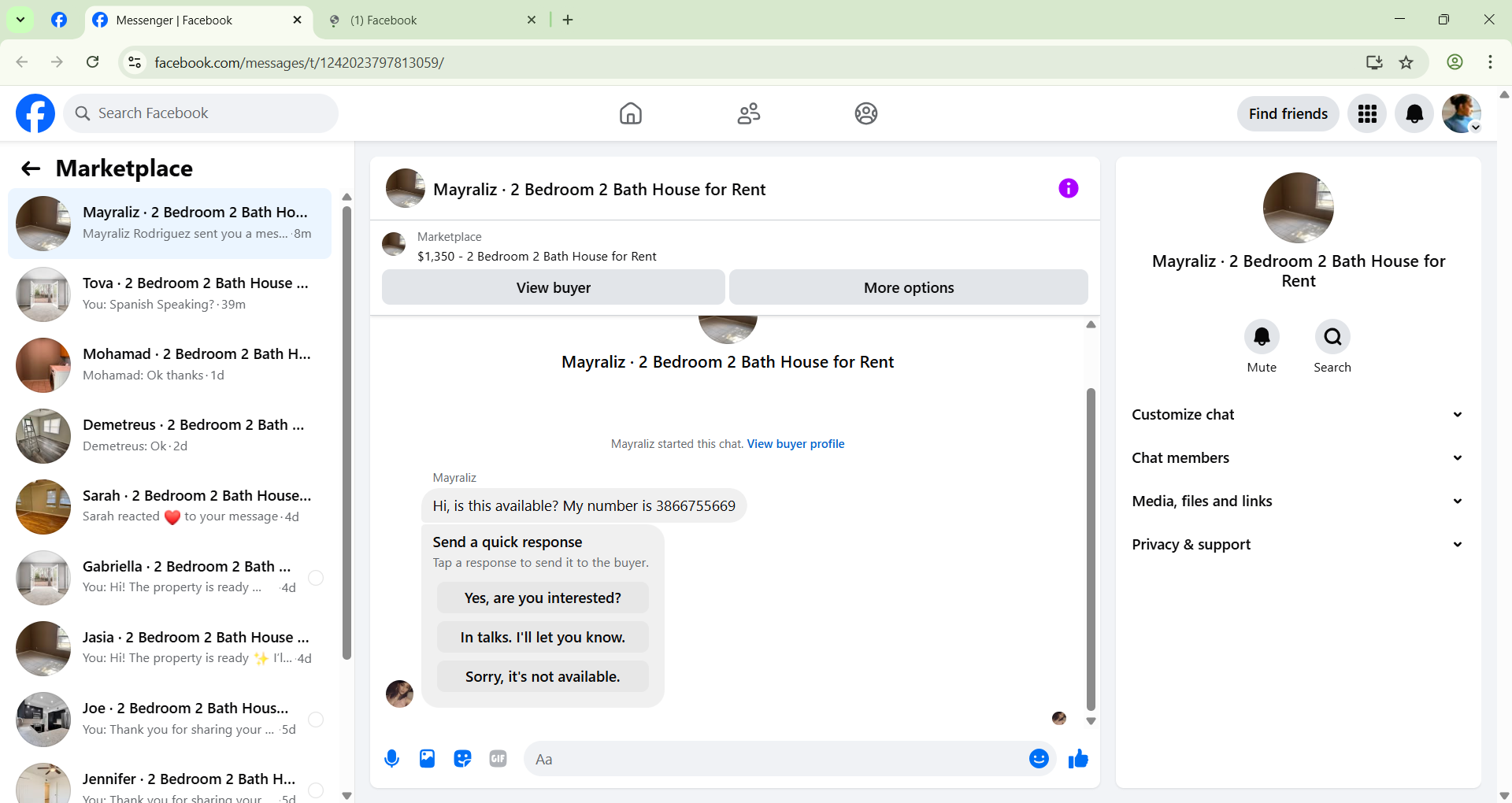The image size is (1512, 803).
Task: Go back with the browser back arrow
Action: (22, 62)
